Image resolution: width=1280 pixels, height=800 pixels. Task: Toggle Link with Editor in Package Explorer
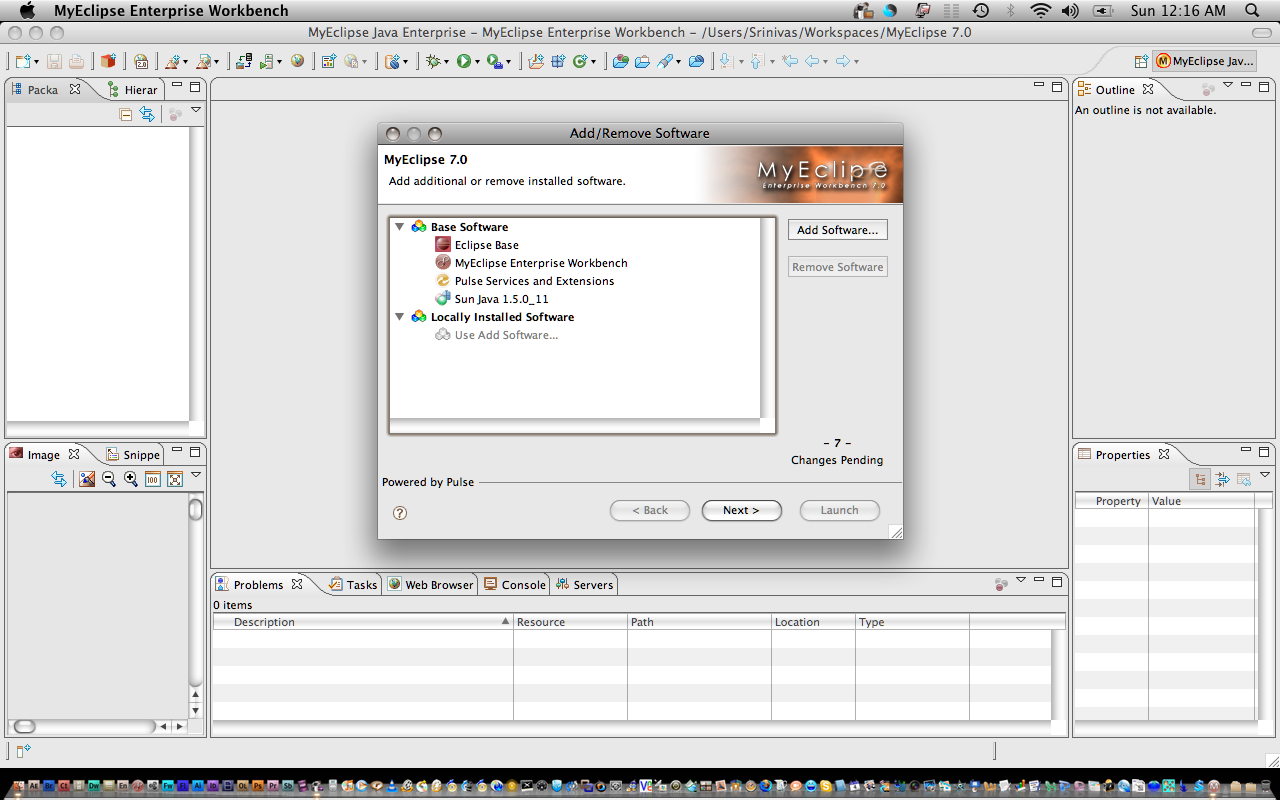(147, 114)
